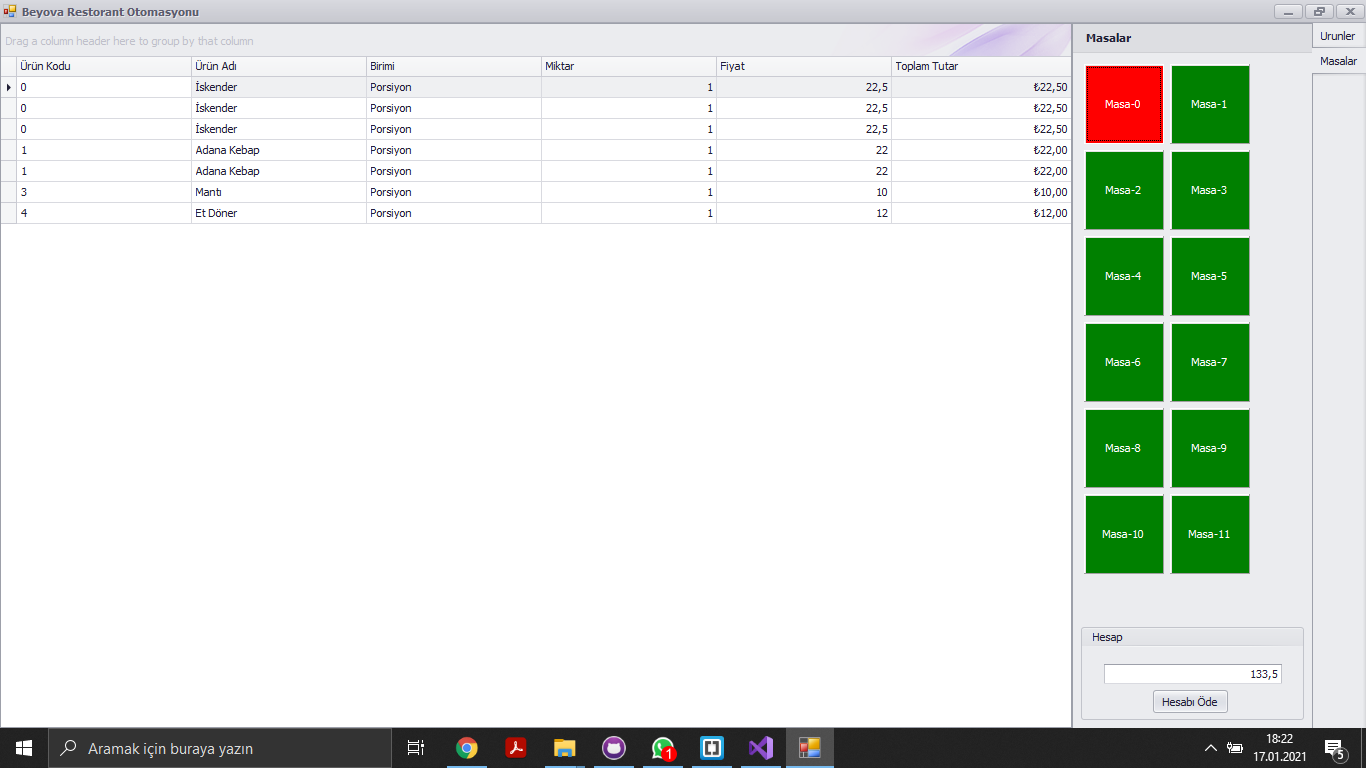Open the Windows Start menu
Image resolution: width=1366 pixels, height=768 pixels.
pyautogui.click(x=24, y=748)
